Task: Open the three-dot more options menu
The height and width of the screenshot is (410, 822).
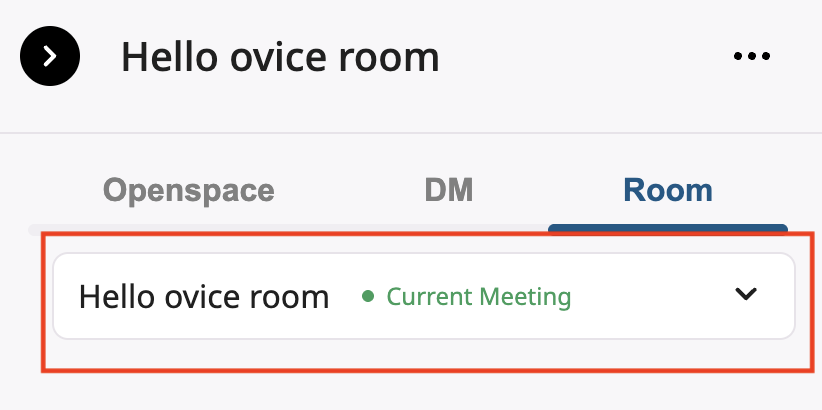Action: [x=752, y=57]
